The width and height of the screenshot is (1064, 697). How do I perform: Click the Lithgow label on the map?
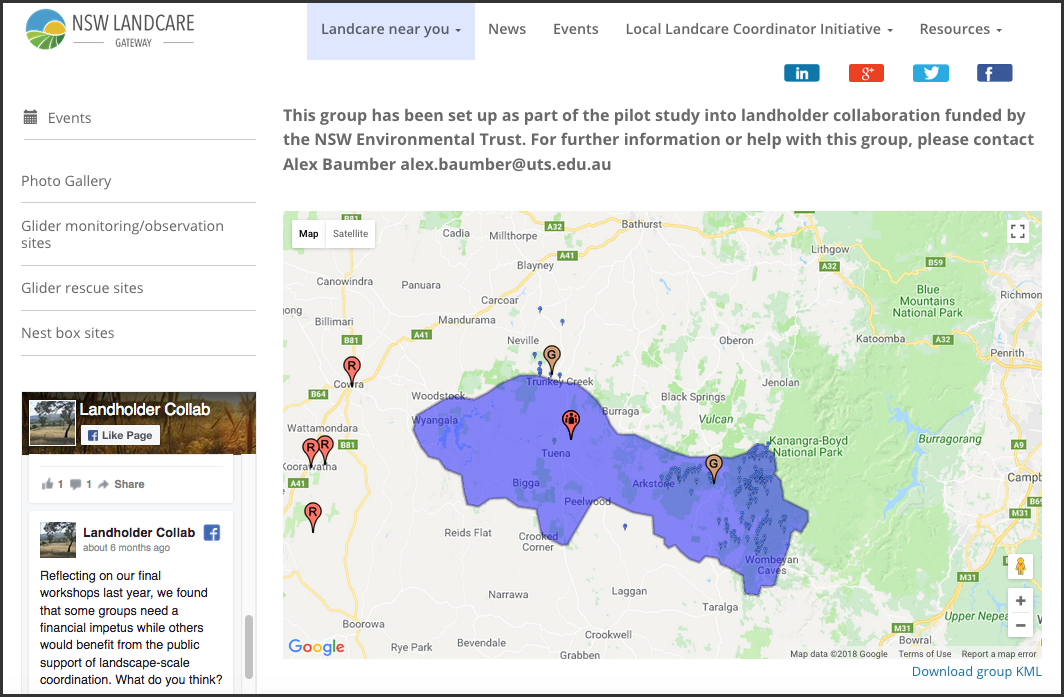click(830, 249)
